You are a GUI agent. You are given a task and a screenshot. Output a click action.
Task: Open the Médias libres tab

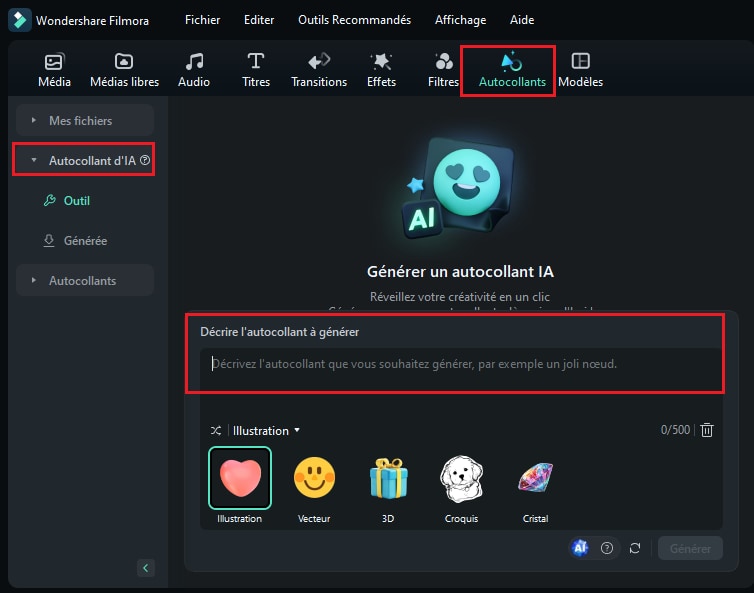pos(125,70)
